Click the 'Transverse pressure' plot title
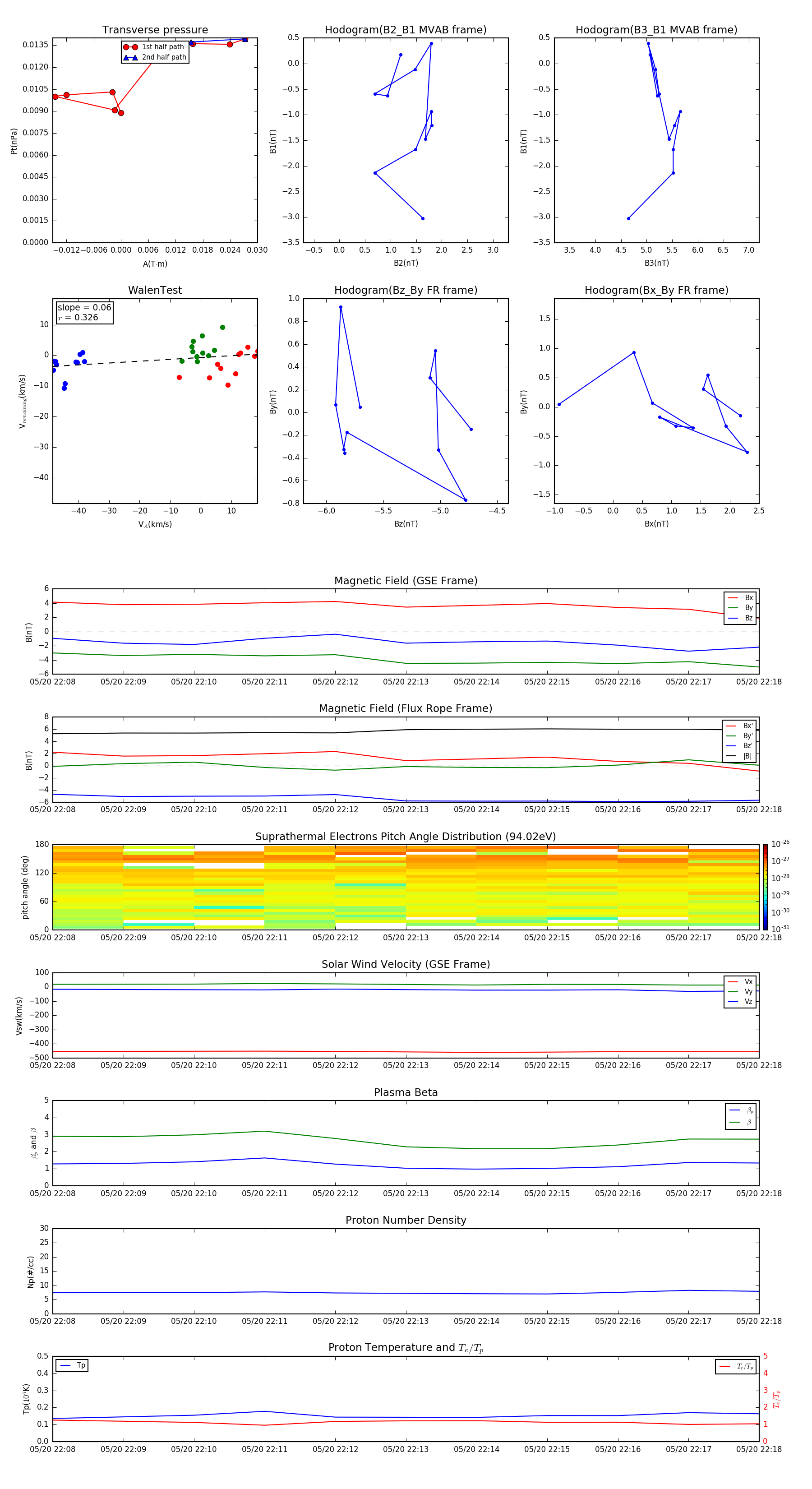Image resolution: width=812 pixels, height=1489 pixels. point(155,30)
